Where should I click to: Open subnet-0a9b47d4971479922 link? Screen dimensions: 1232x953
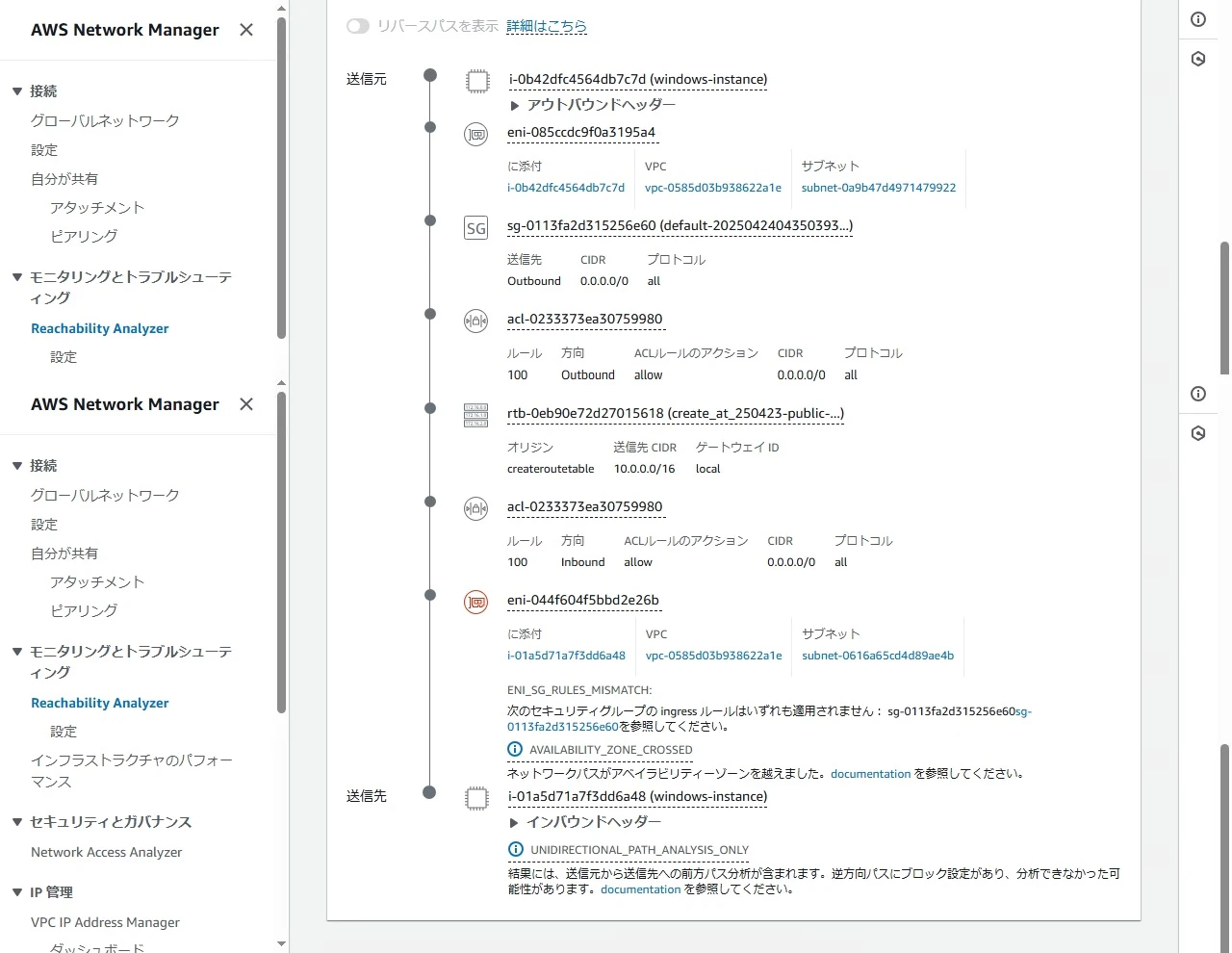(x=879, y=188)
